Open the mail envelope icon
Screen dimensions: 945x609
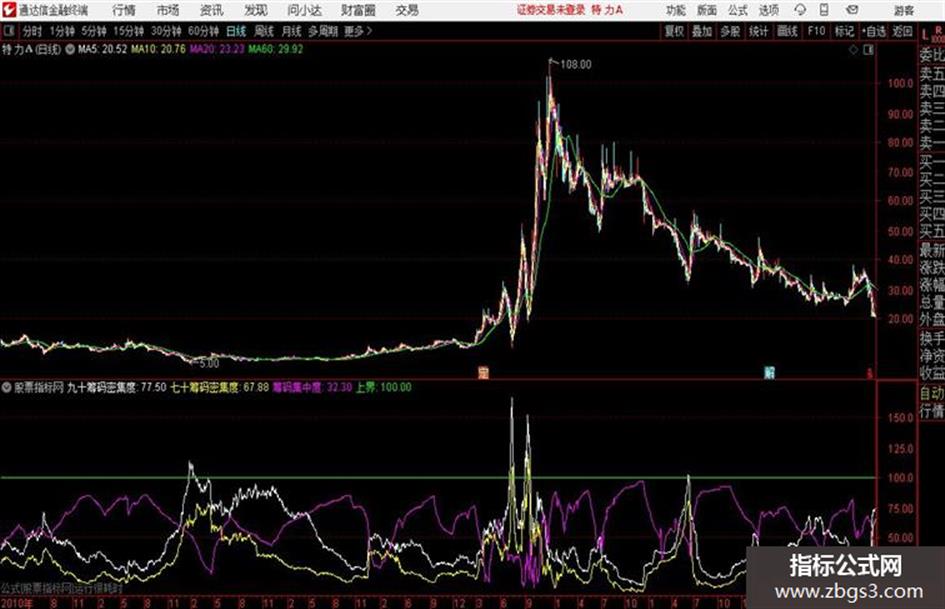[852, 10]
